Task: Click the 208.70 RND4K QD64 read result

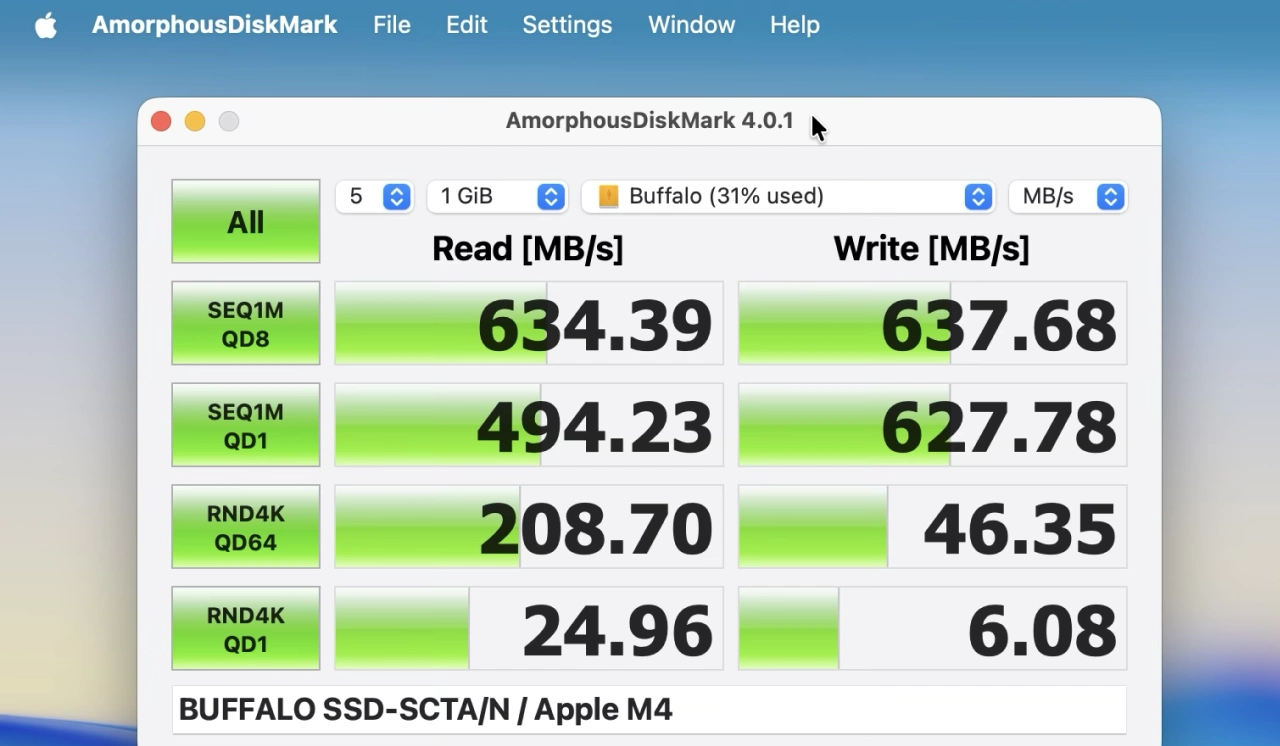Action: point(529,527)
